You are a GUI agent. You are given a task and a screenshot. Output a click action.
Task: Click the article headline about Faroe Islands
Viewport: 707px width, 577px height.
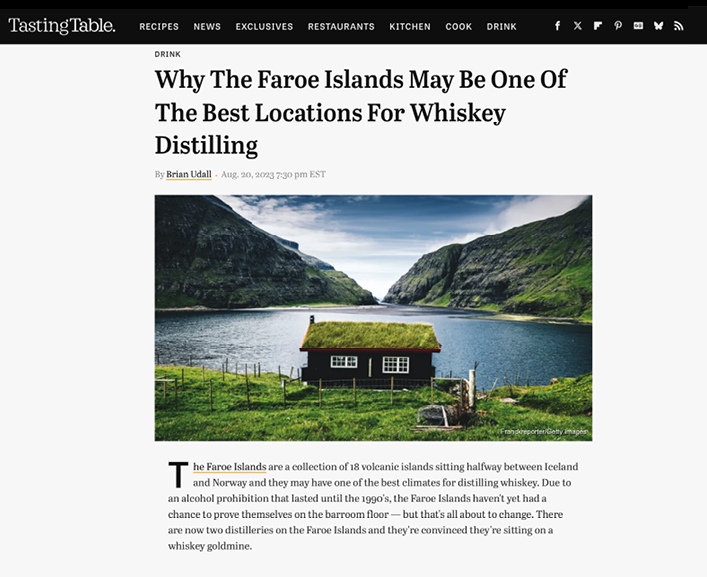point(361,112)
